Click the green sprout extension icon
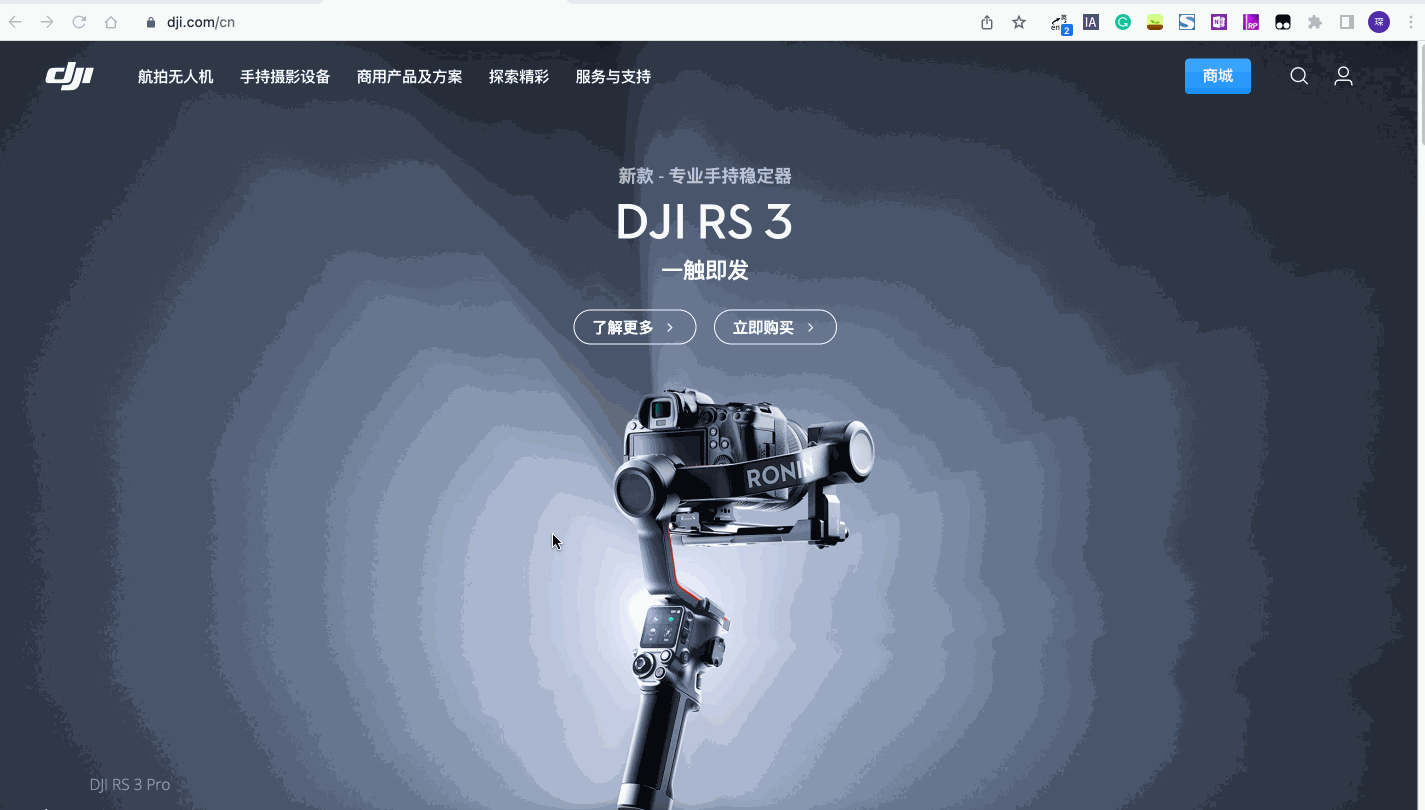Image resolution: width=1425 pixels, height=810 pixels. pos(1155,22)
